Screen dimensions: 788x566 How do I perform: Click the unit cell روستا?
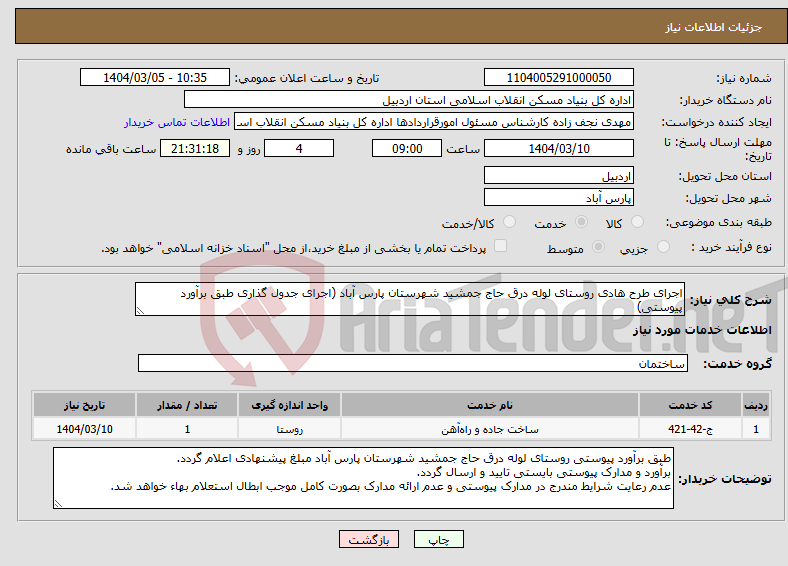[289, 429]
